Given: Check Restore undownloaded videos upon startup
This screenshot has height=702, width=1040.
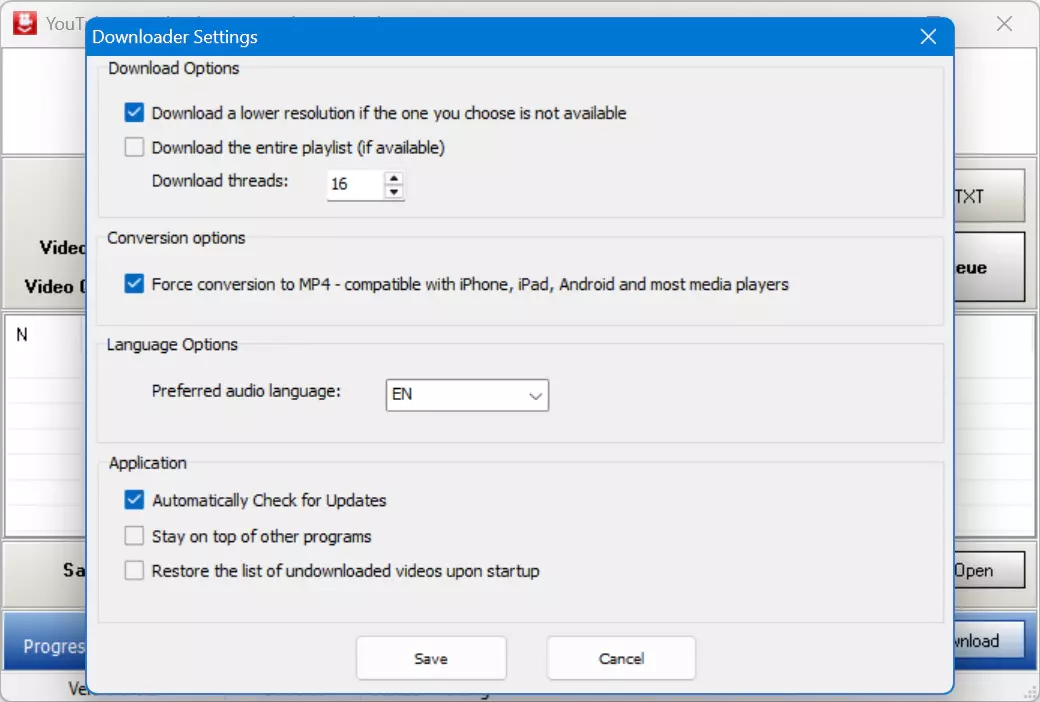Looking at the screenshot, I should pyautogui.click(x=134, y=570).
